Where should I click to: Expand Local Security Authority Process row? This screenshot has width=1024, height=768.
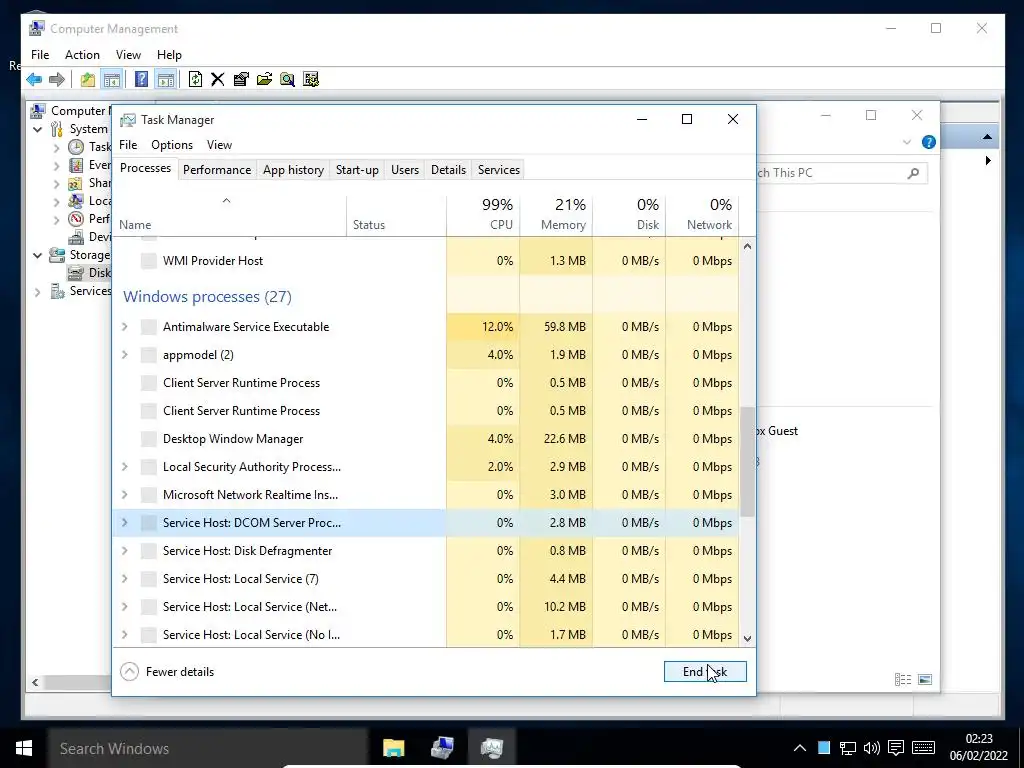click(125, 467)
